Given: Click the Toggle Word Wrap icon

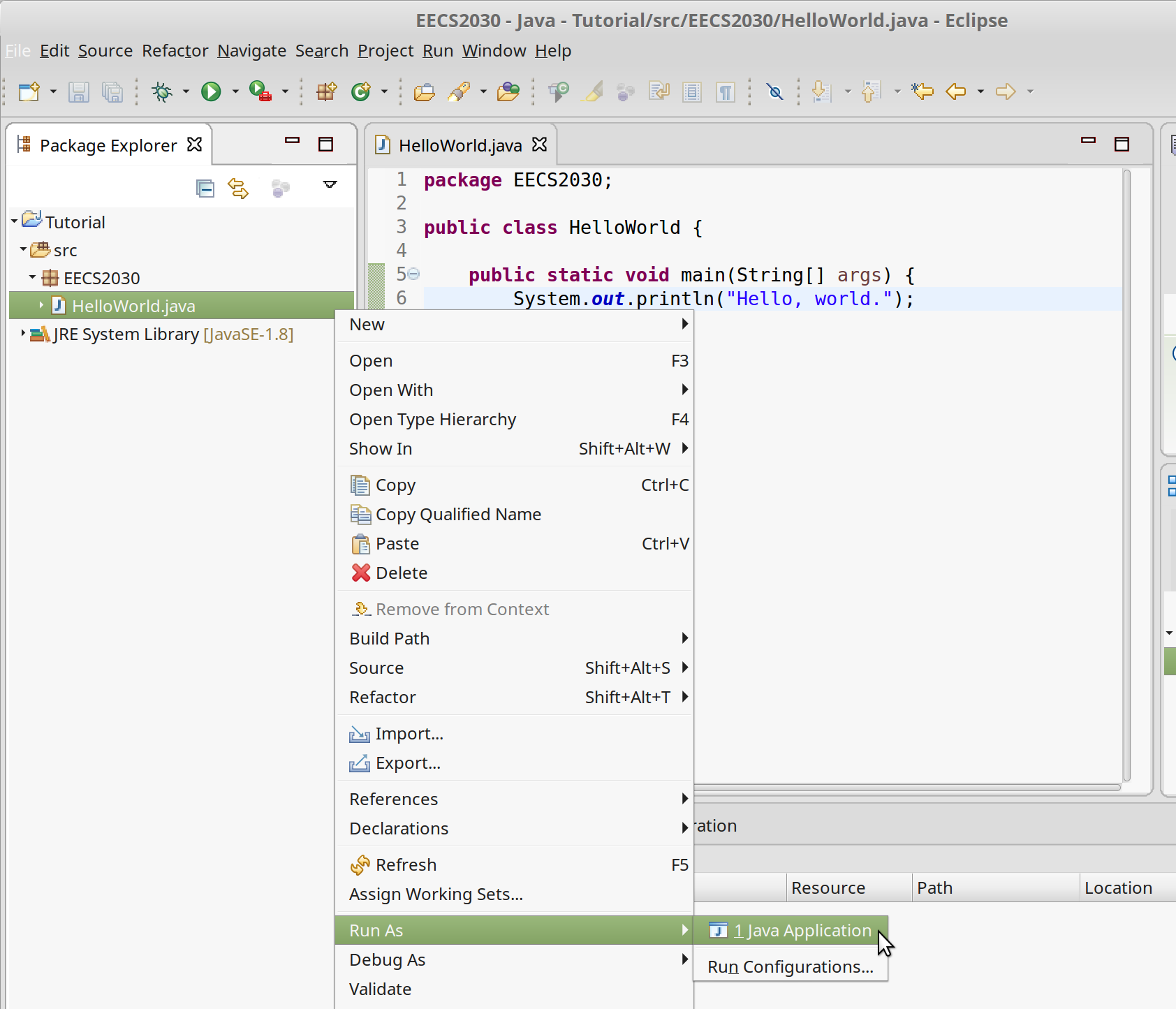Looking at the screenshot, I should pyautogui.click(x=659, y=91).
